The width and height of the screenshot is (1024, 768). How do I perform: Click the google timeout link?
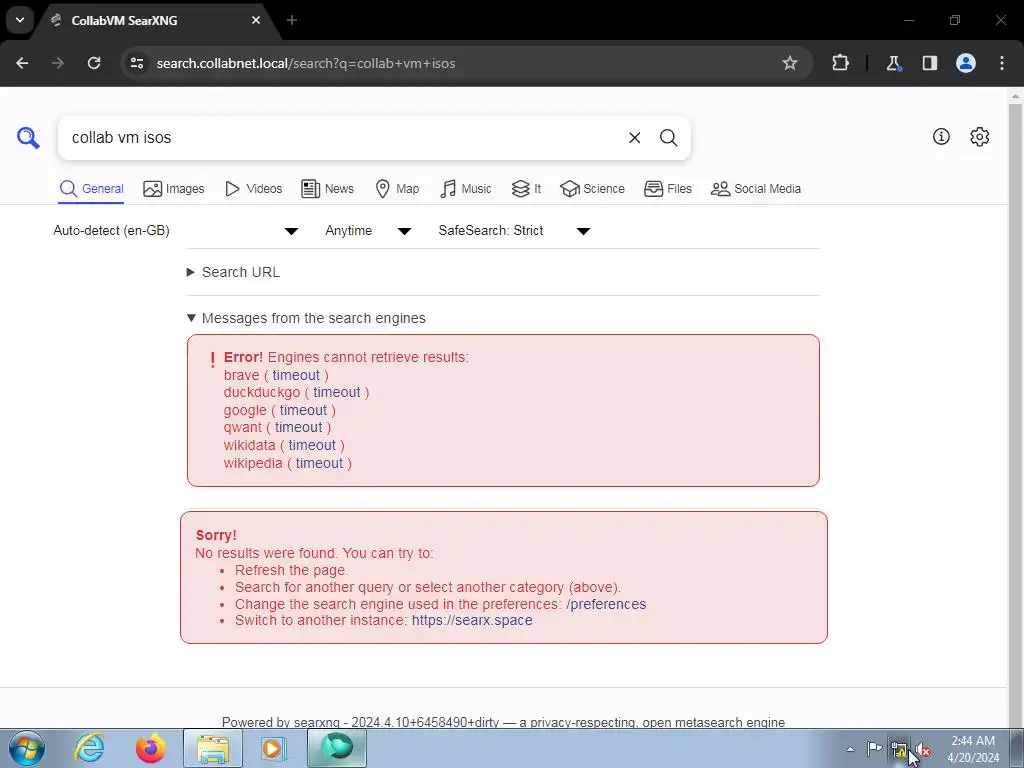point(303,410)
